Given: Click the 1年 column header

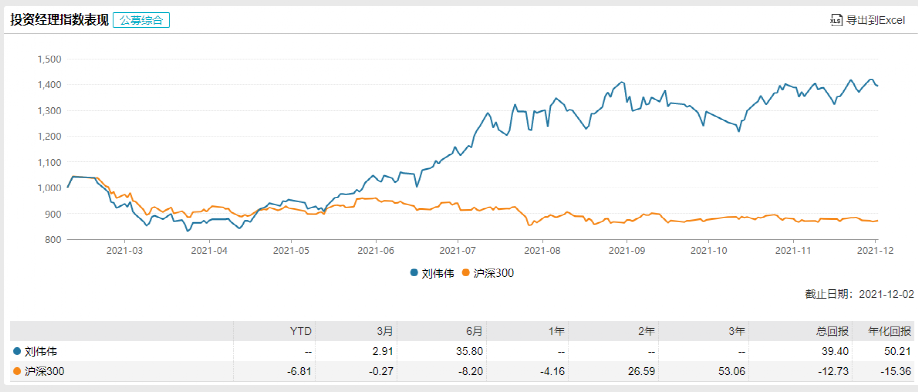Looking at the screenshot, I should [556, 331].
